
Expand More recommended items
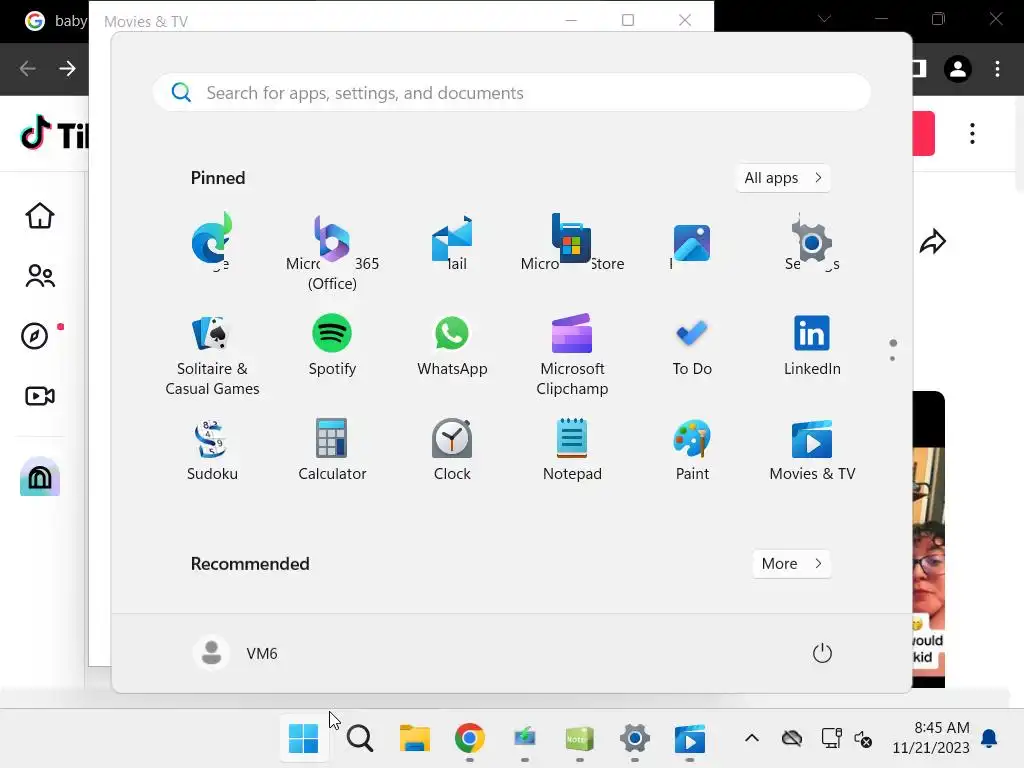click(791, 564)
